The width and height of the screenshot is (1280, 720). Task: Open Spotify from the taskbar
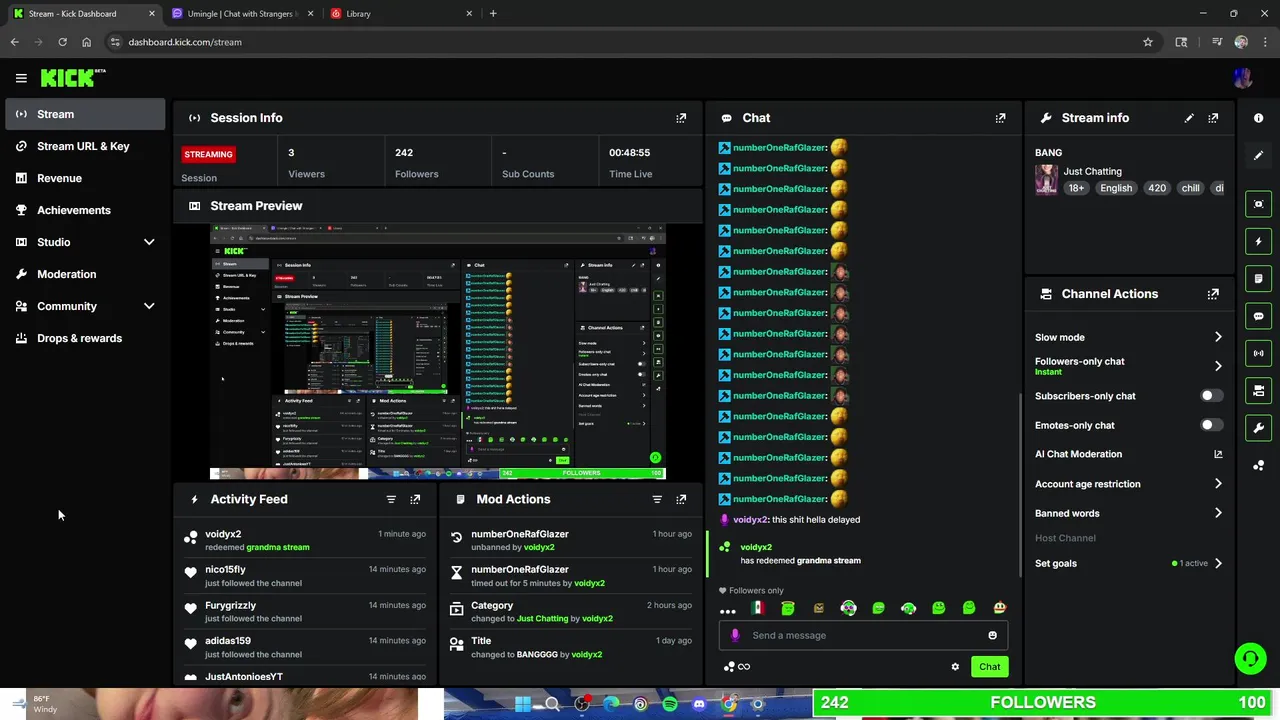click(x=670, y=704)
